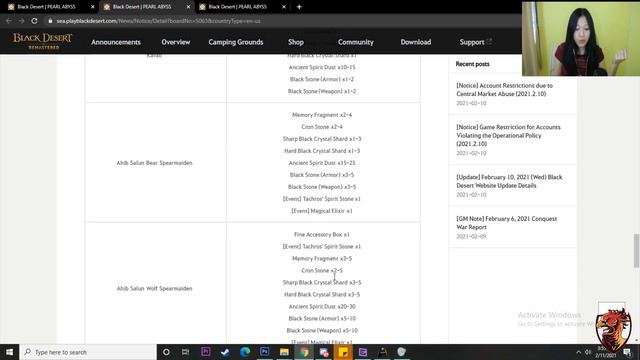640x360 pixels.
Task: Click the Black Stone (Armor) x5~10 entry
Action: [x=322, y=318]
